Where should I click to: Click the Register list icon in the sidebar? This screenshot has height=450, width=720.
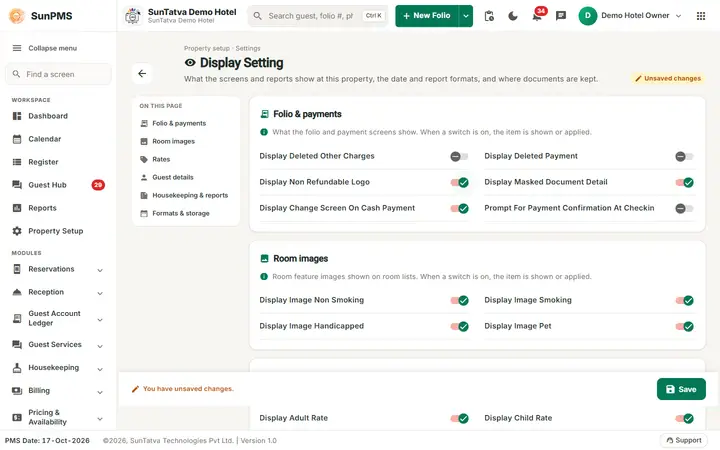tap(17, 162)
